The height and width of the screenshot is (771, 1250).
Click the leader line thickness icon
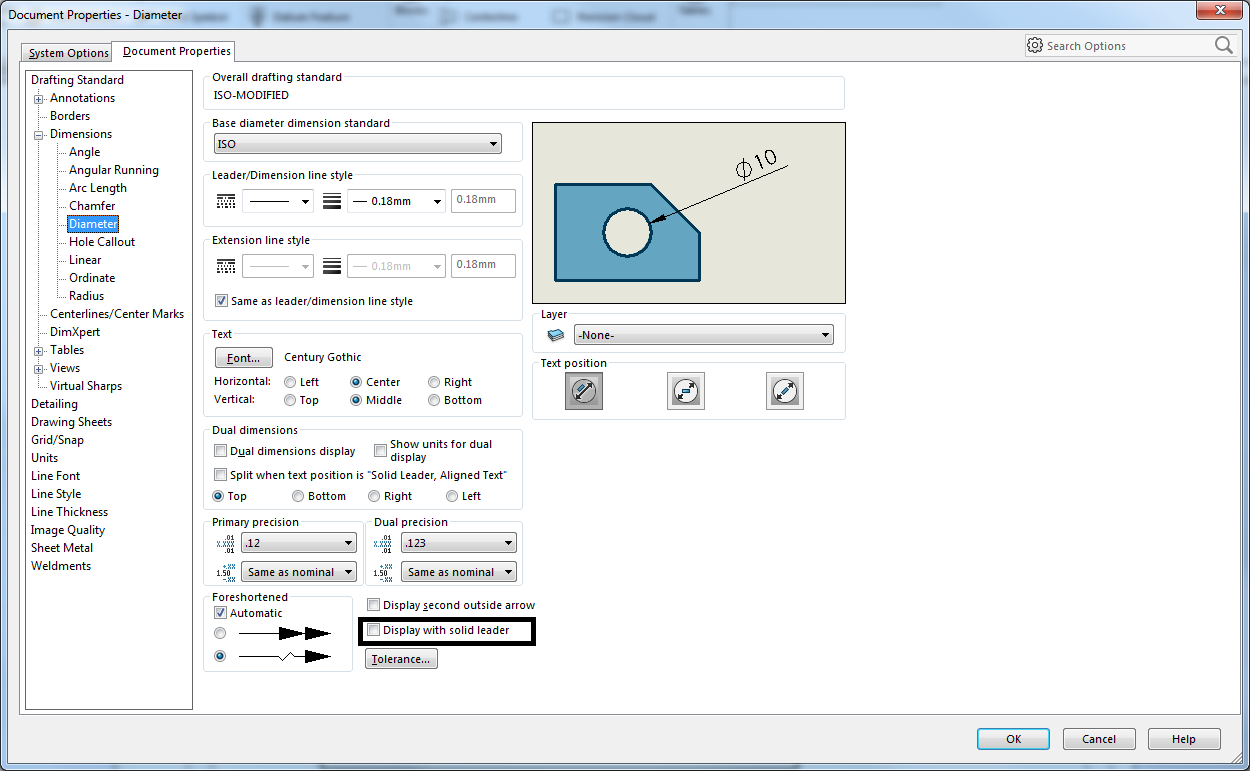(332, 201)
